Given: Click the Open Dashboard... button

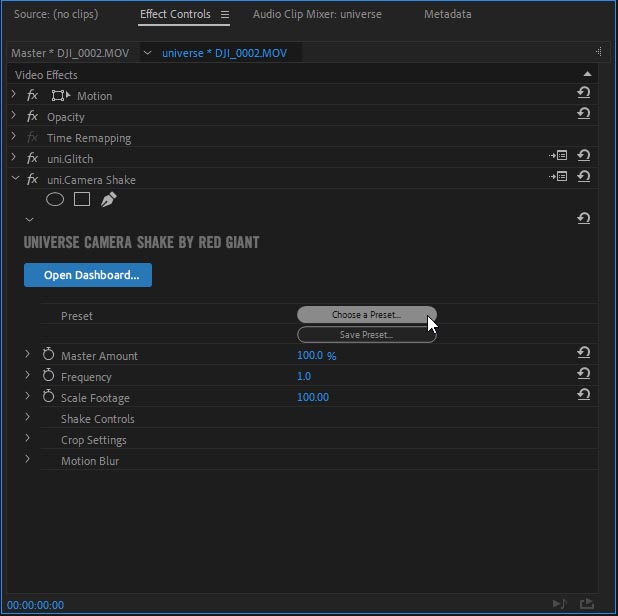Looking at the screenshot, I should coord(87,275).
